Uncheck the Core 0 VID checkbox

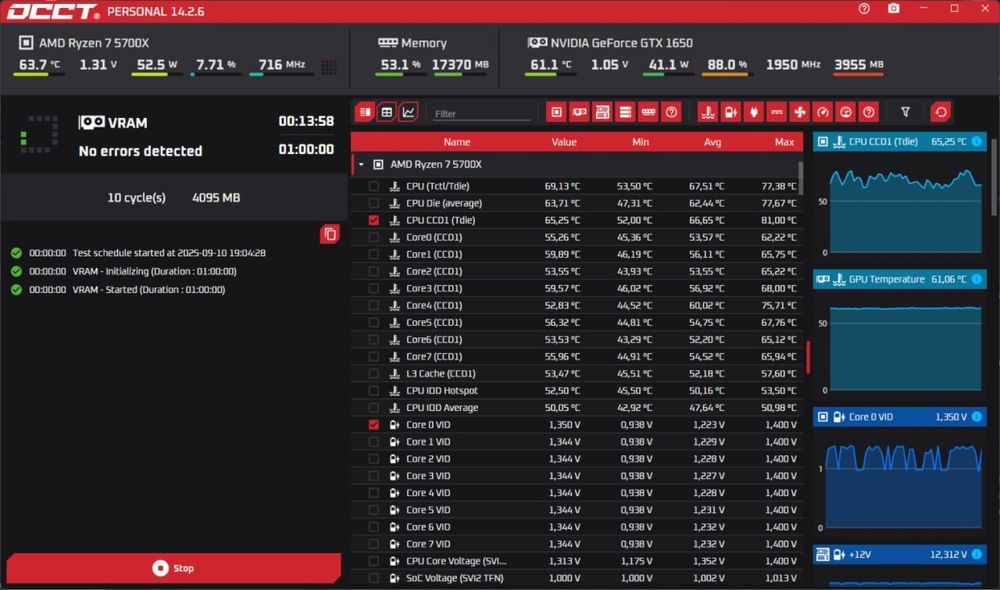(374, 425)
